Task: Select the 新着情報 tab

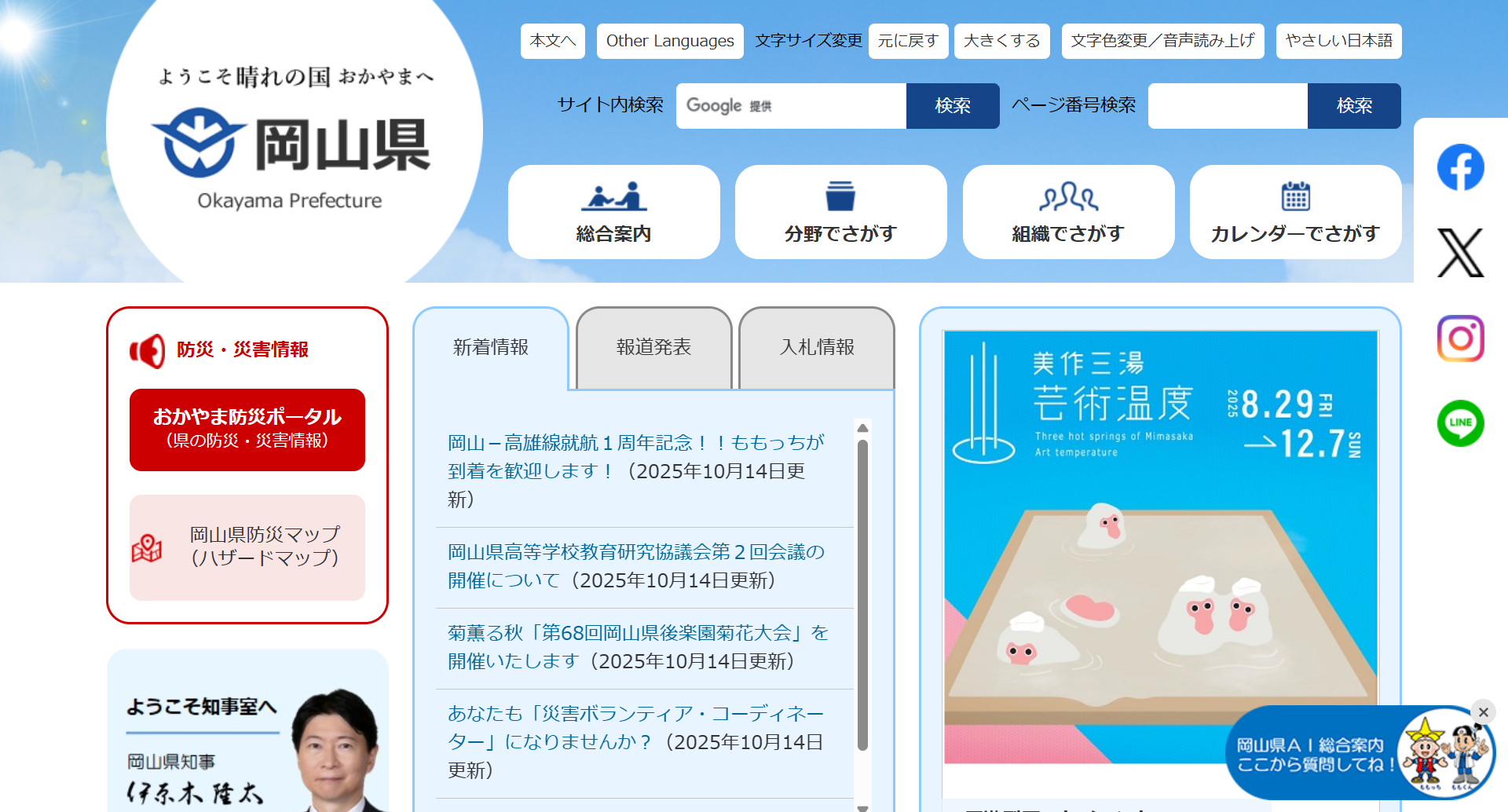Action: click(x=491, y=347)
